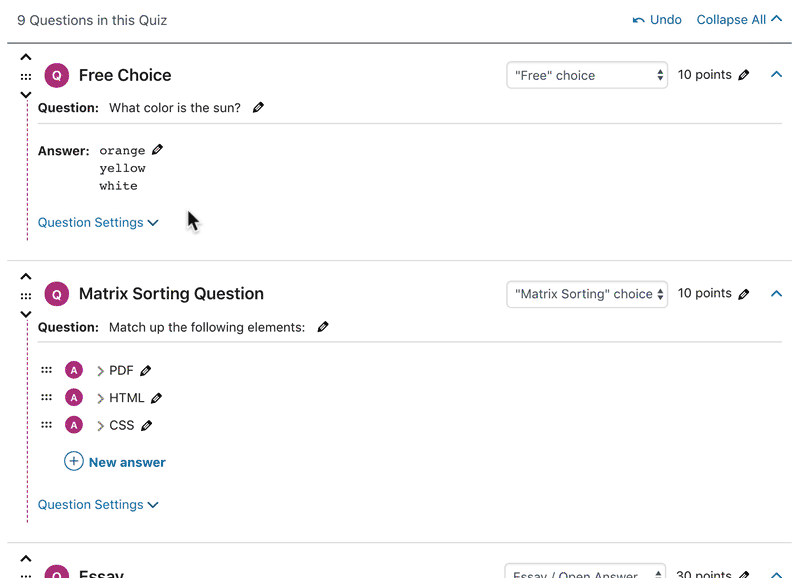Click the pencil icon next to CSS

(x=147, y=426)
